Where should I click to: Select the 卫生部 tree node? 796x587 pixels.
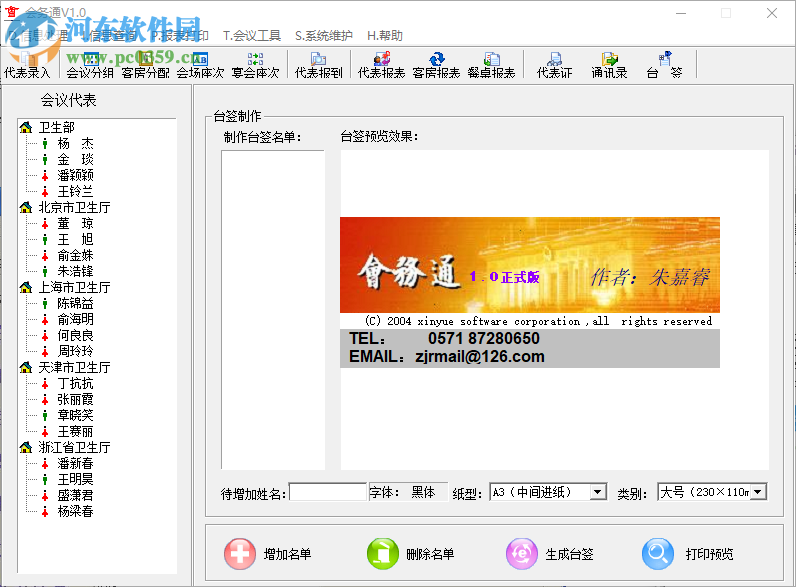pyautogui.click(x=57, y=127)
